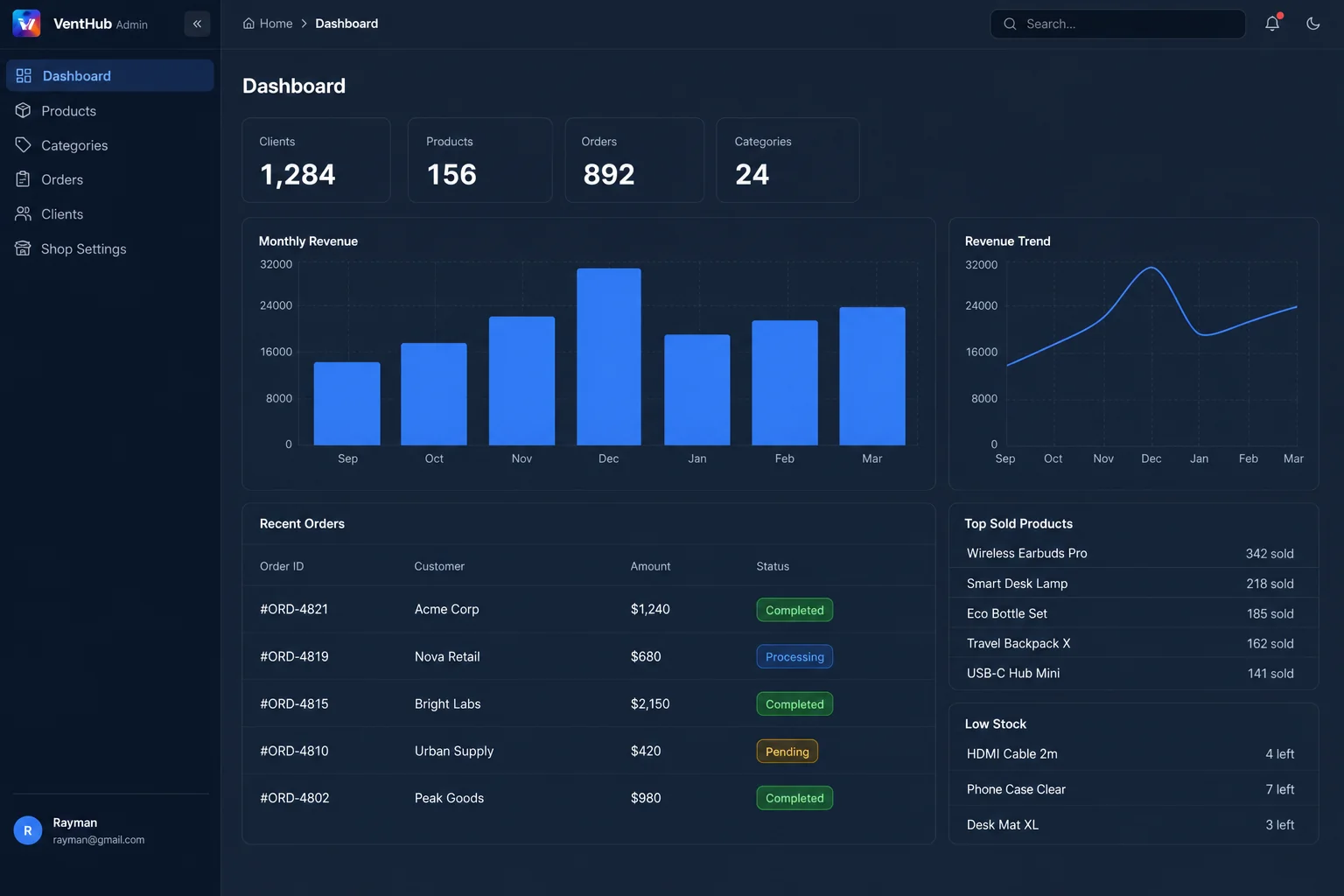Open the Categories menu item
The height and width of the screenshot is (896, 1344).
(110, 145)
